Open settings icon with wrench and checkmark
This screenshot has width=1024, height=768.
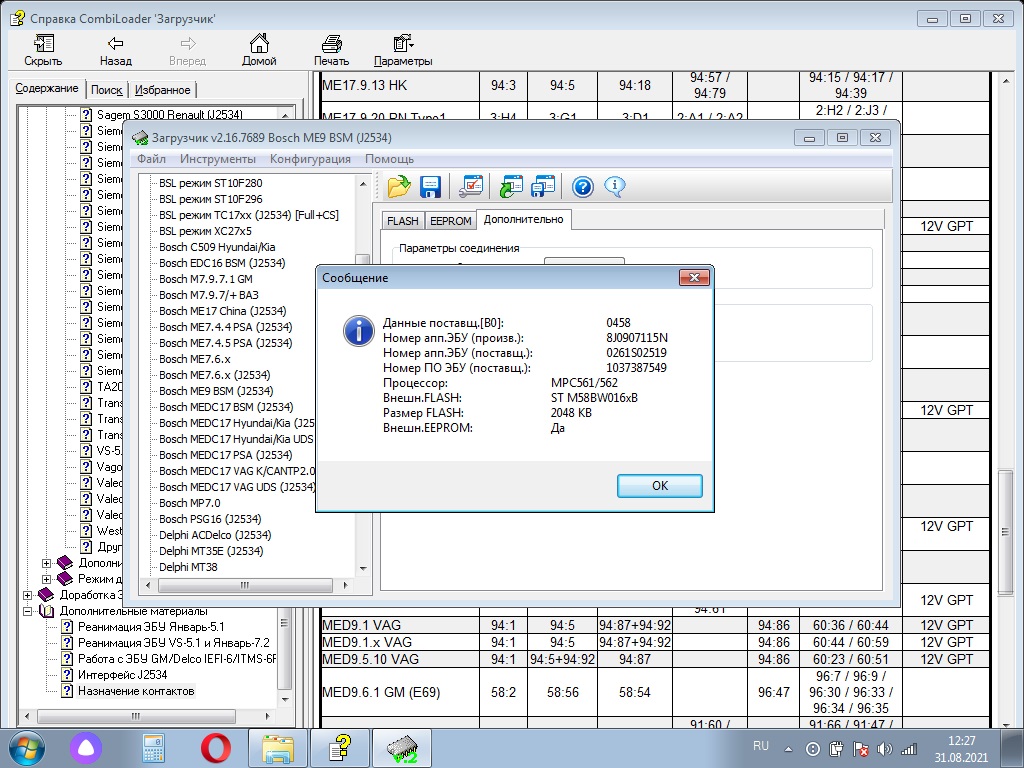tap(470, 186)
